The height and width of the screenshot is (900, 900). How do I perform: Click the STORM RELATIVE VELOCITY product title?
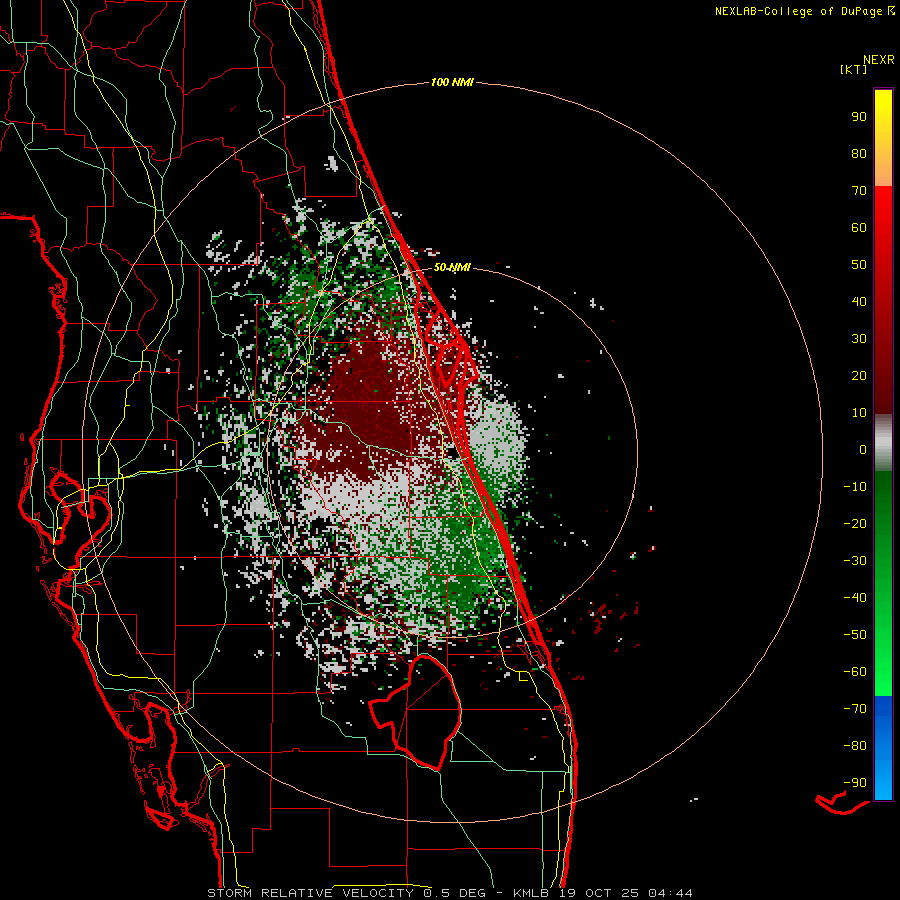click(x=310, y=893)
